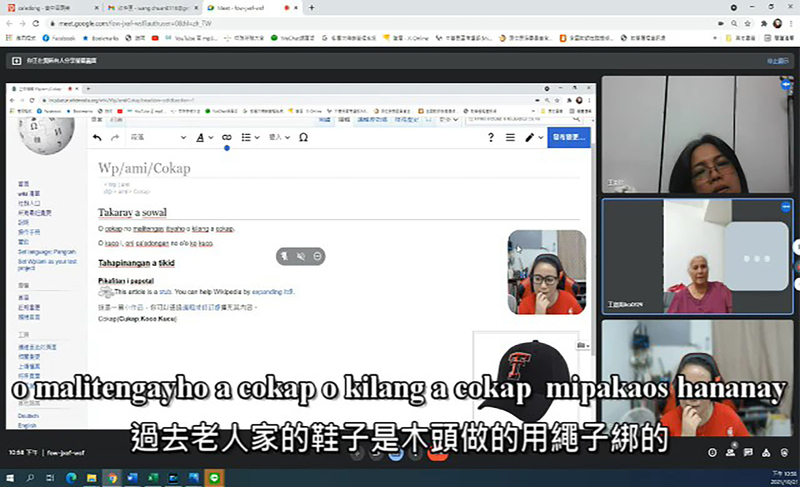
Task: Open the Meet meeting details info icon
Action: pos(712,452)
